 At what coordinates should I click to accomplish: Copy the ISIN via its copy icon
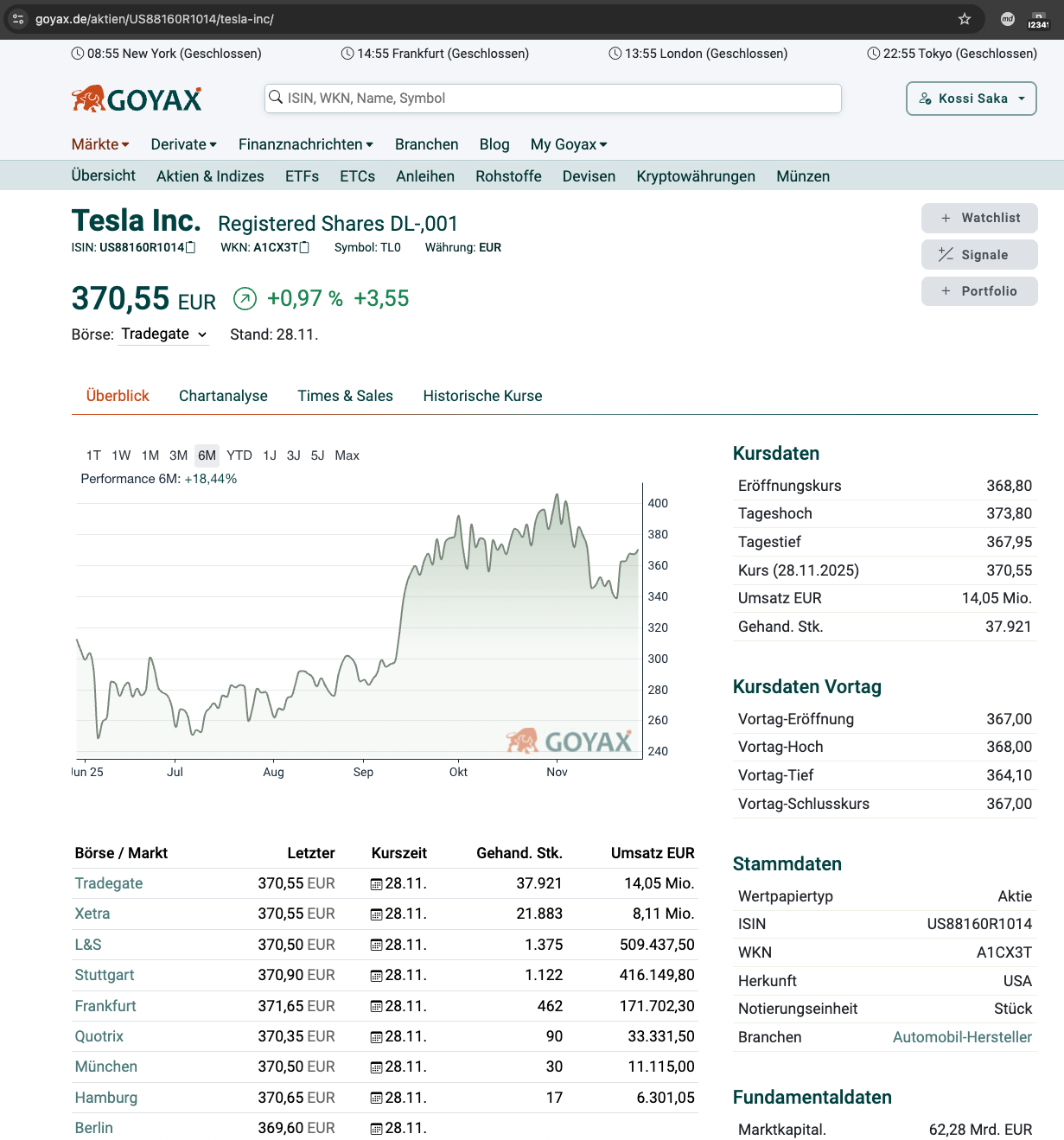click(188, 246)
